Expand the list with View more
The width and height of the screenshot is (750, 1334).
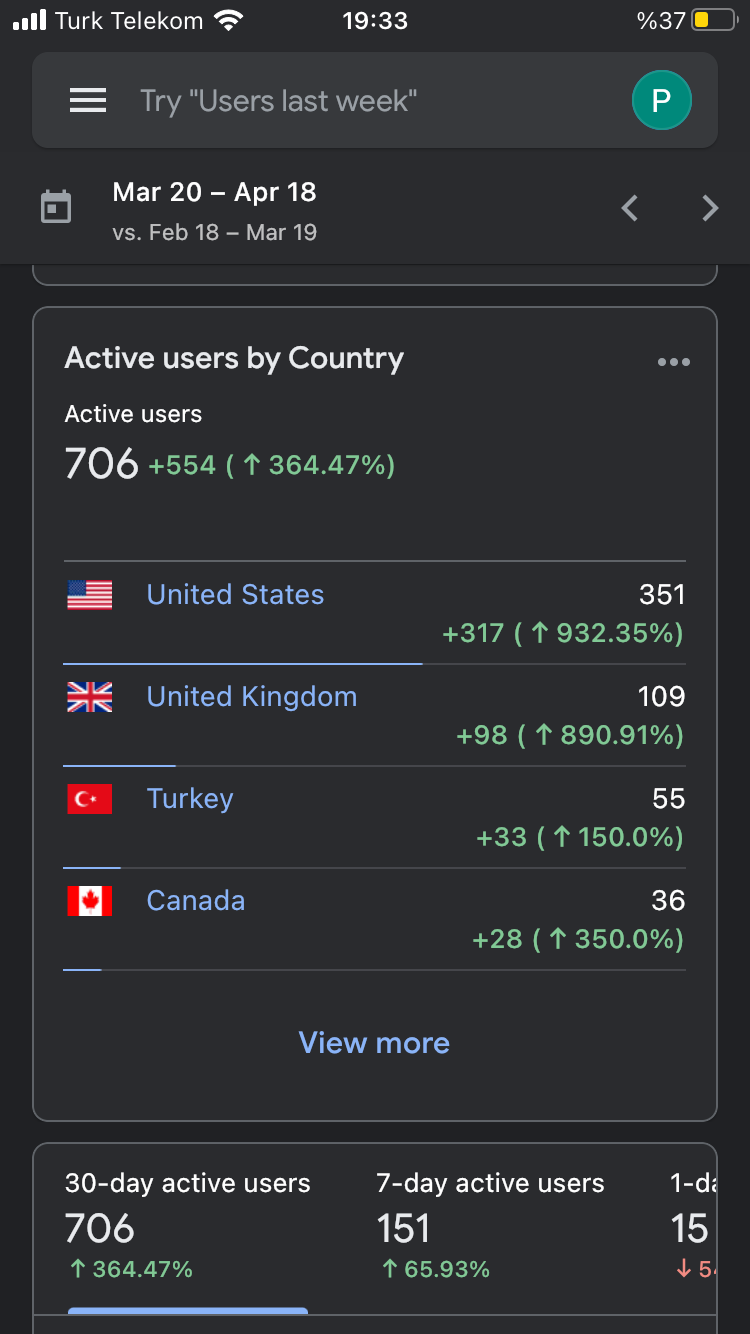point(374,1043)
